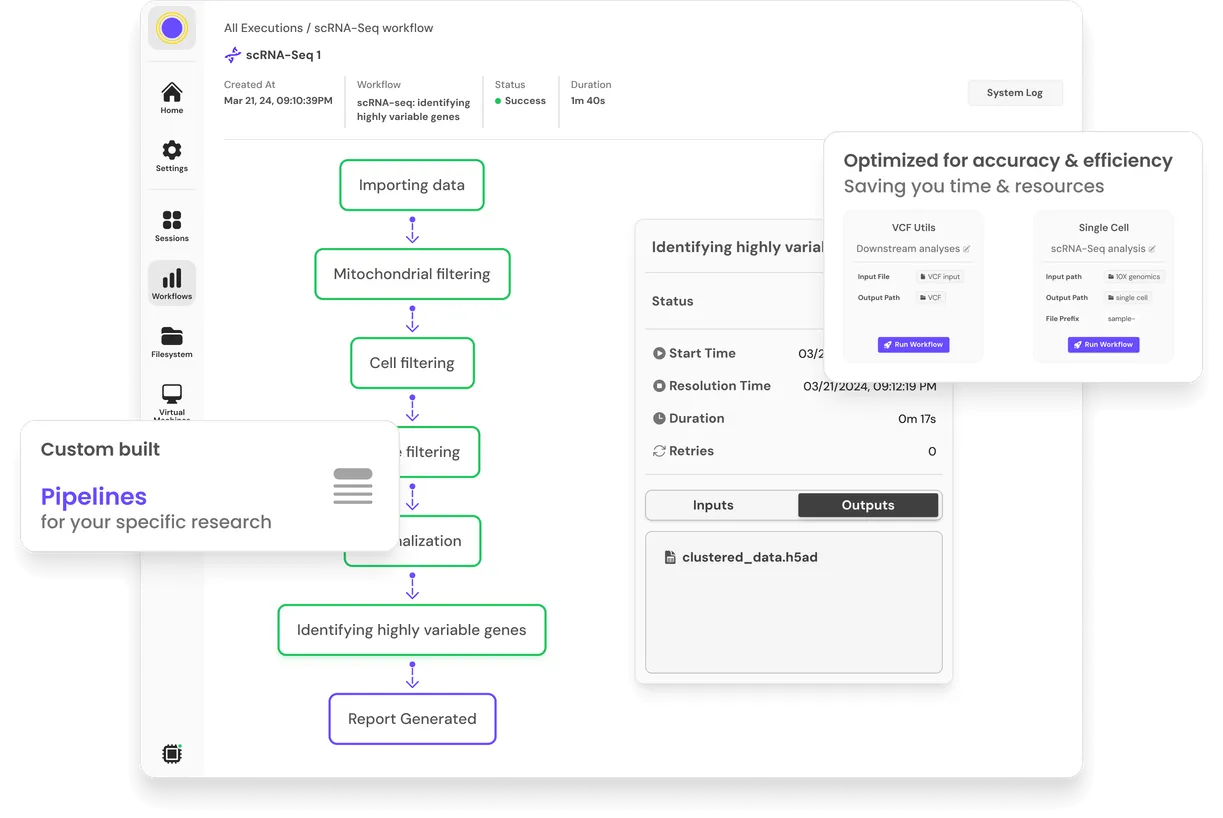The height and width of the screenshot is (818, 1223).
Task: Click the stacked lines Pipelines icon
Action: point(353,486)
